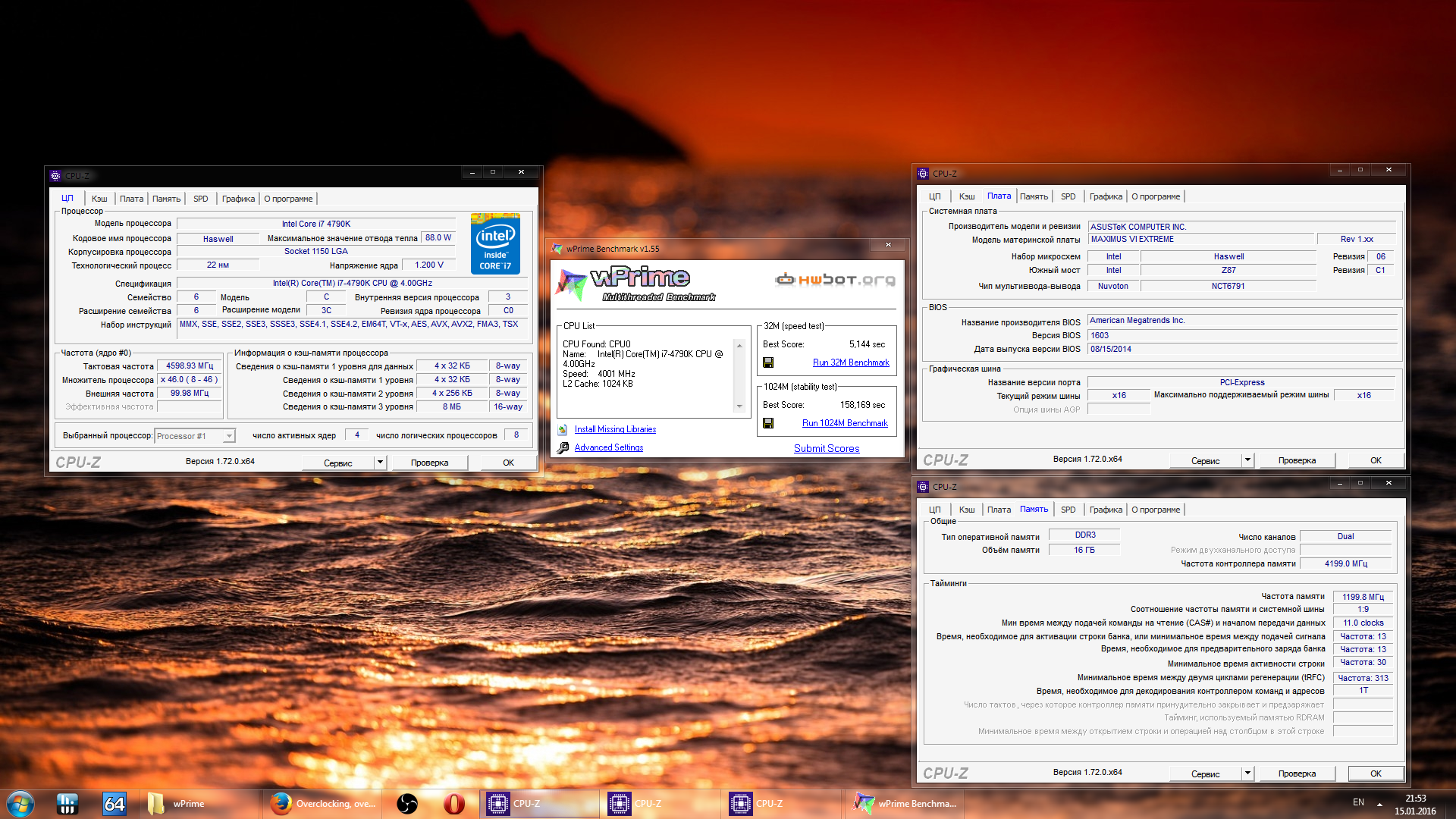Screen dimensions: 1456x819
Task: Click Проверка button in memory CPU-Z window
Action: point(1297,773)
